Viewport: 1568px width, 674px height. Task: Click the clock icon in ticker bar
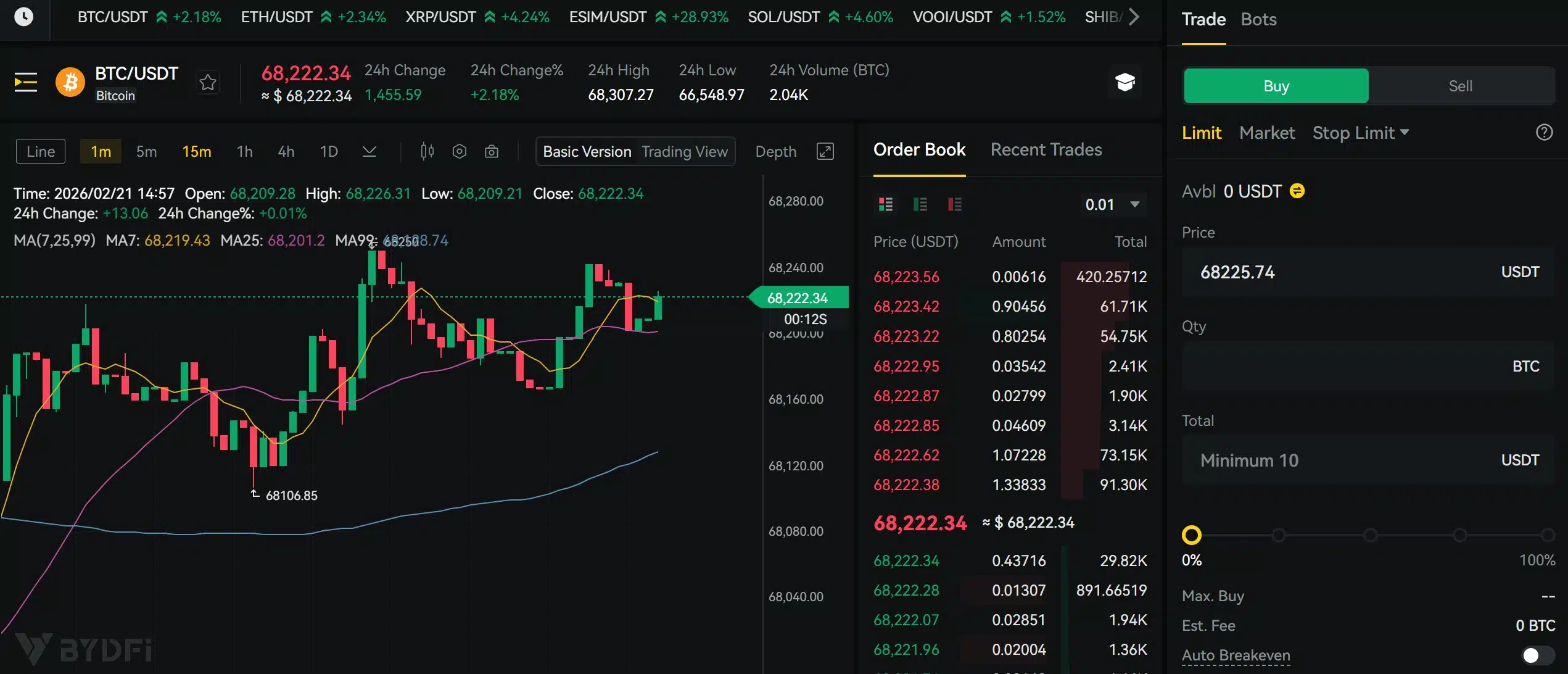pyautogui.click(x=23, y=17)
